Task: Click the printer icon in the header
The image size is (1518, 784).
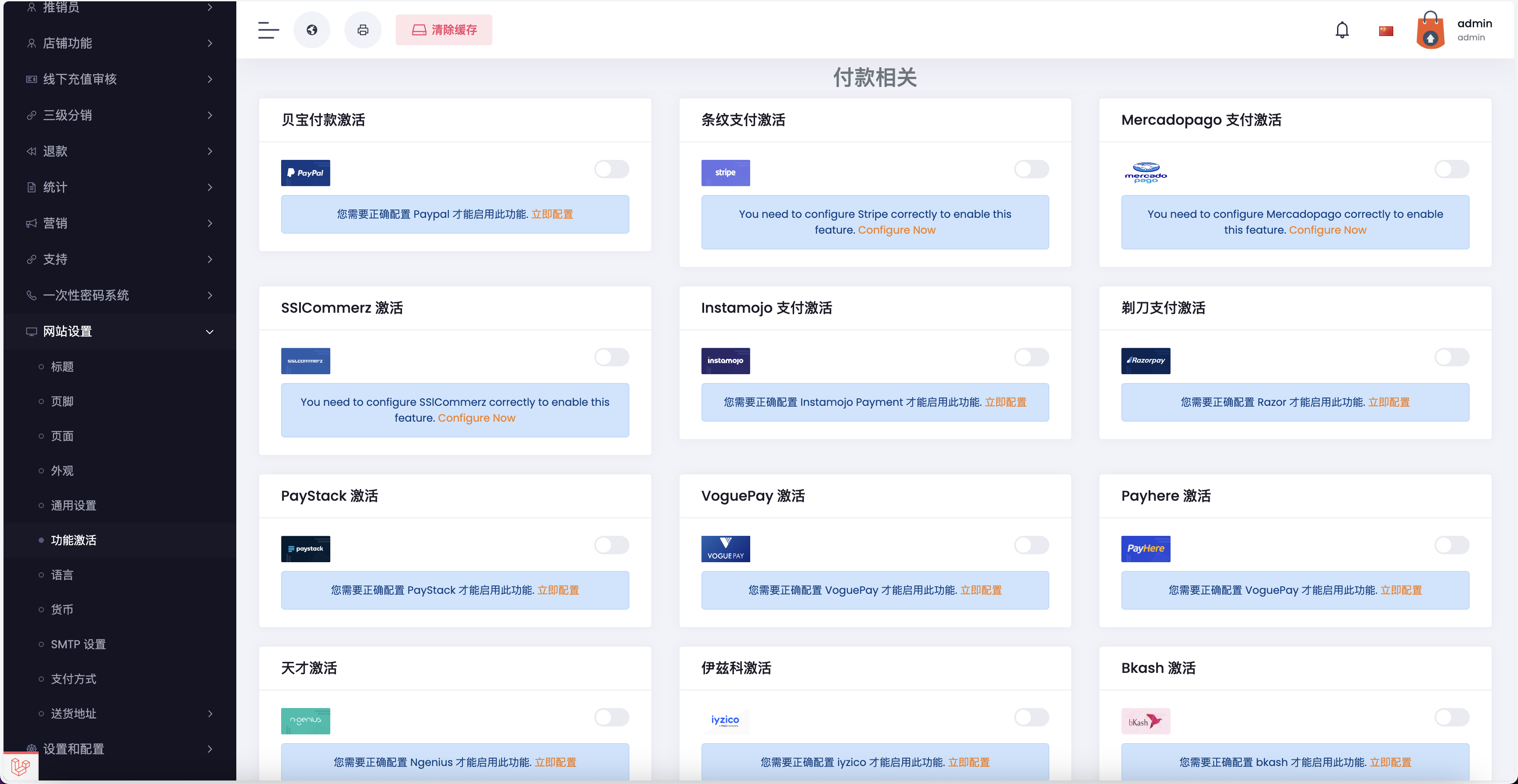Action: tap(363, 29)
